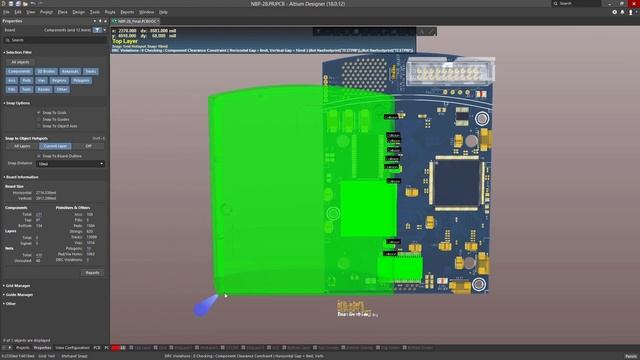Image resolution: width=640 pixels, height=360 pixels.
Task: Open the Properties panel options dropdown arrow
Action: pyautogui.click(x=95, y=21)
